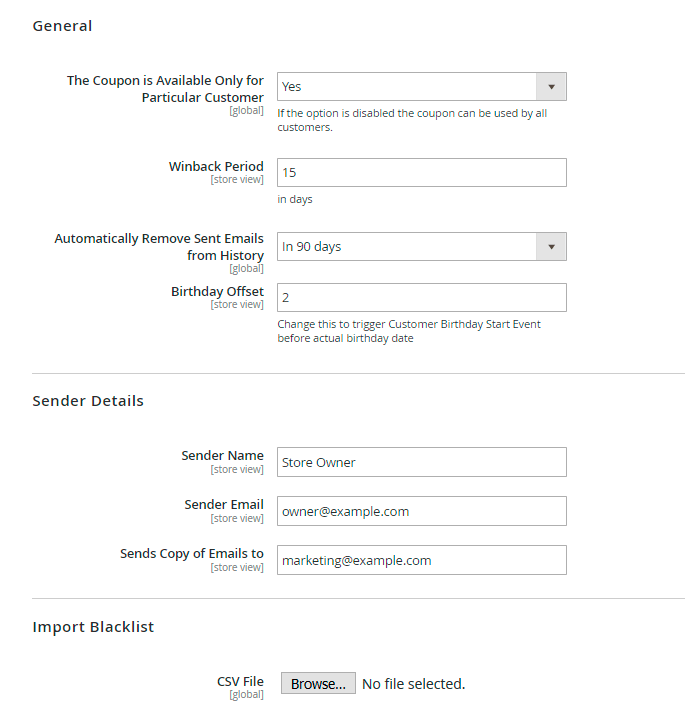Click into the Birthday Offset input
Viewport: 685px width, 715px height.
point(421,298)
